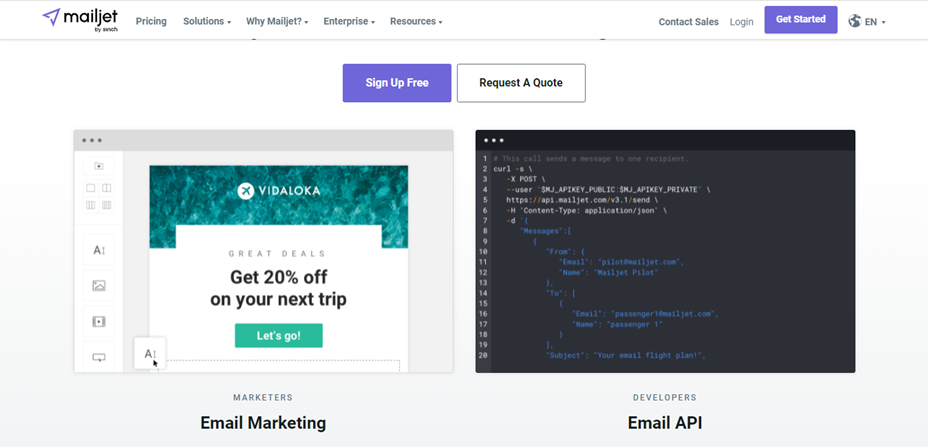Open the Why Mailjet? dropdown

277,21
